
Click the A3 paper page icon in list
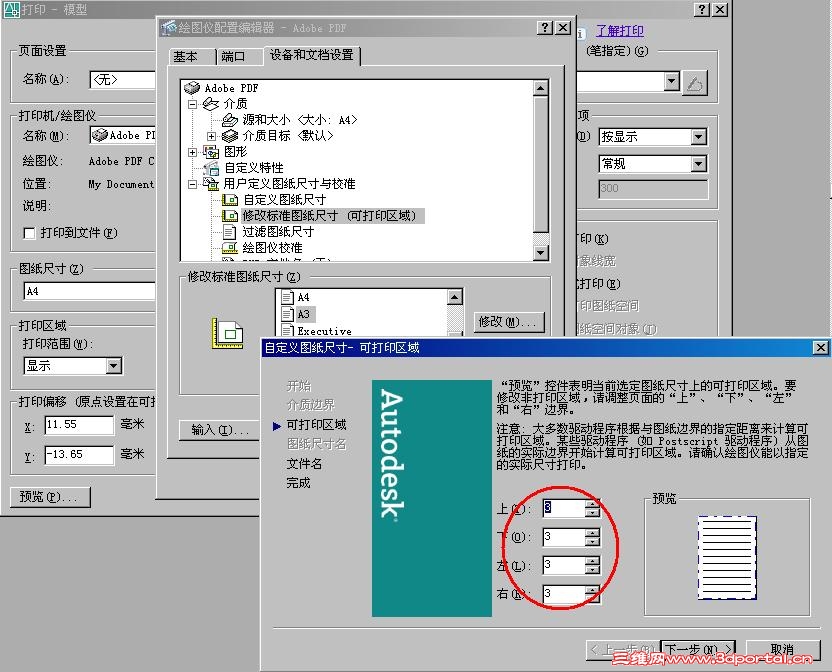pos(287,314)
